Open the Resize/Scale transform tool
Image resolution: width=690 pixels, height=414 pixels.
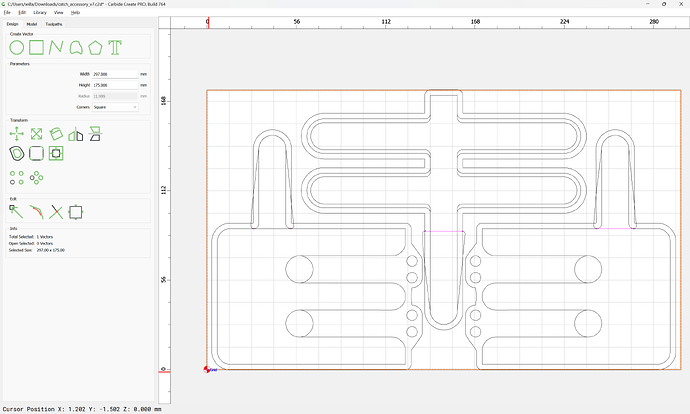(37, 134)
